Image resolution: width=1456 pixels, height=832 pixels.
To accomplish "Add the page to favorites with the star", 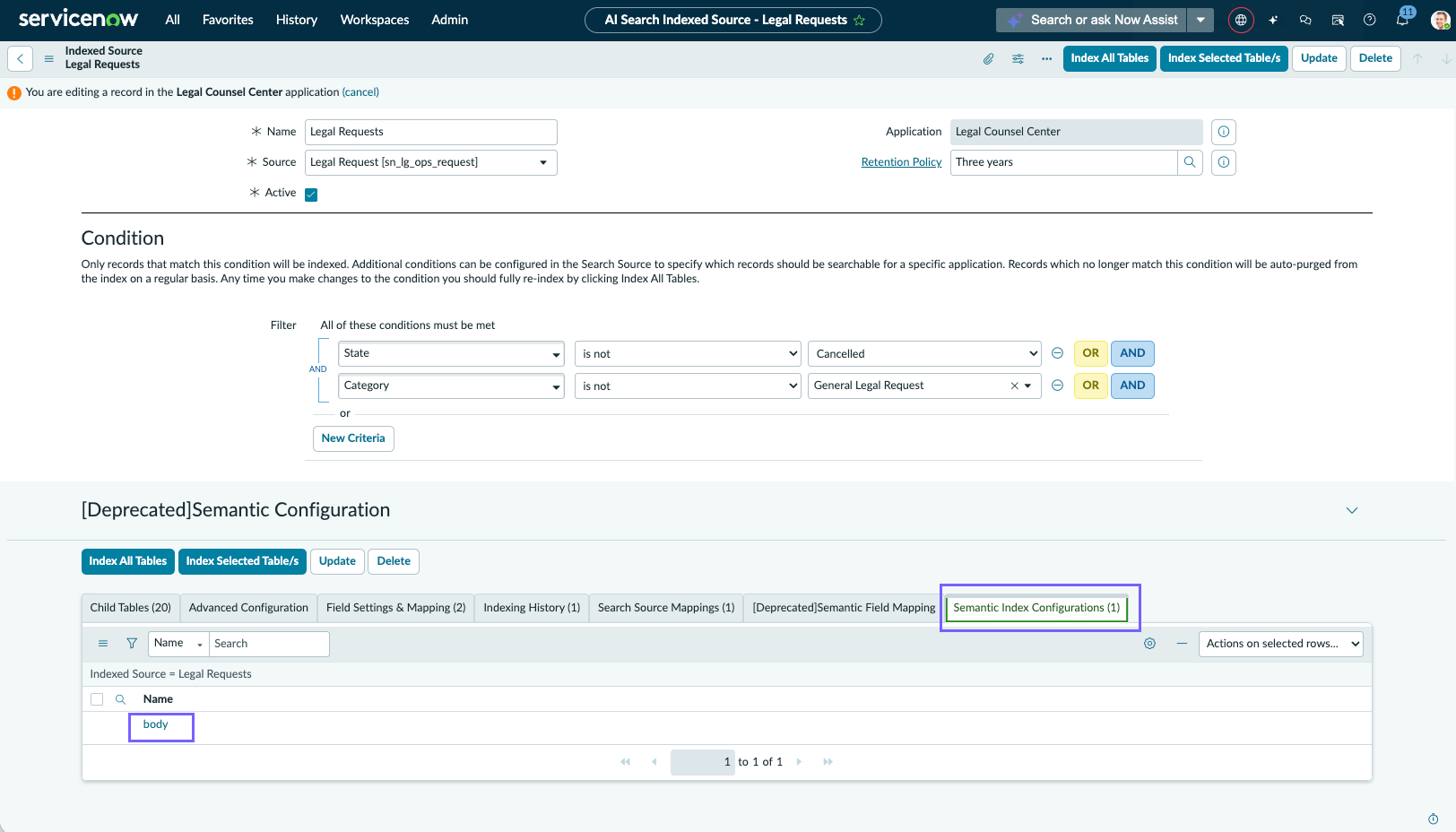I will tap(859, 20).
